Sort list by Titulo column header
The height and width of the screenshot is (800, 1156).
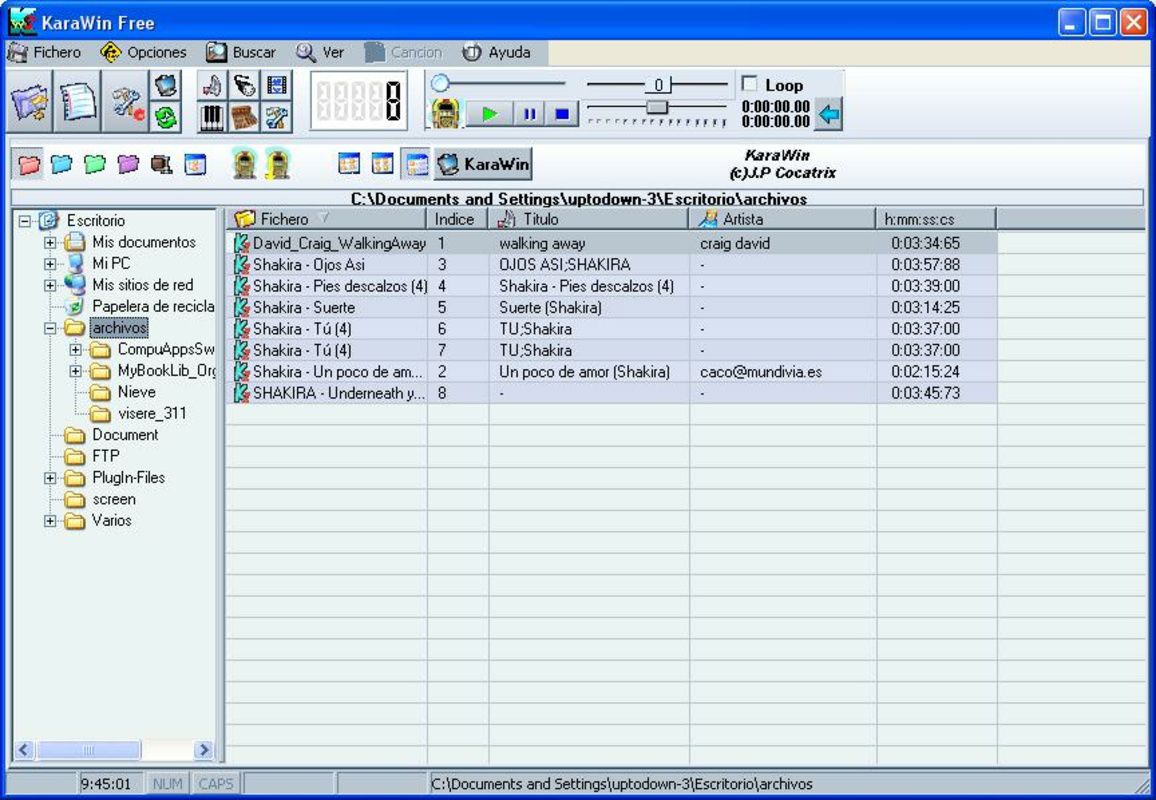[588, 219]
